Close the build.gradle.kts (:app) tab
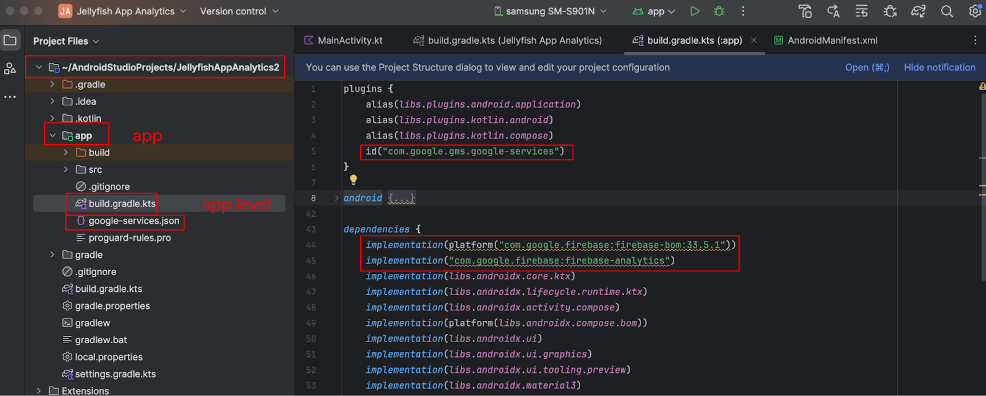 755,41
